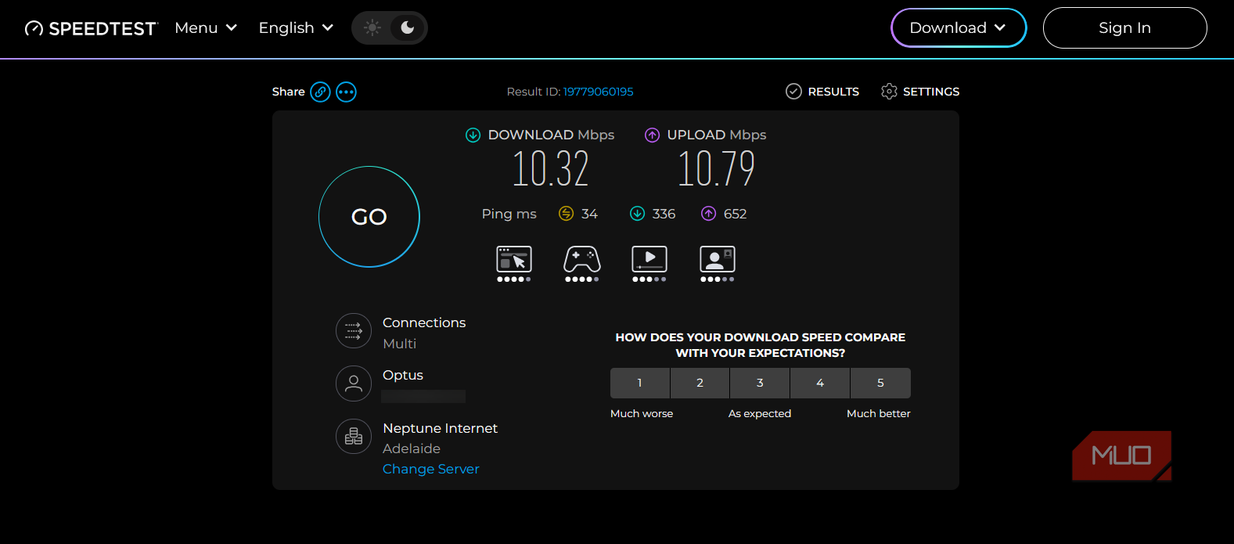The image size is (1234, 544).
Task: Click the Connections mode icon
Action: point(353,331)
